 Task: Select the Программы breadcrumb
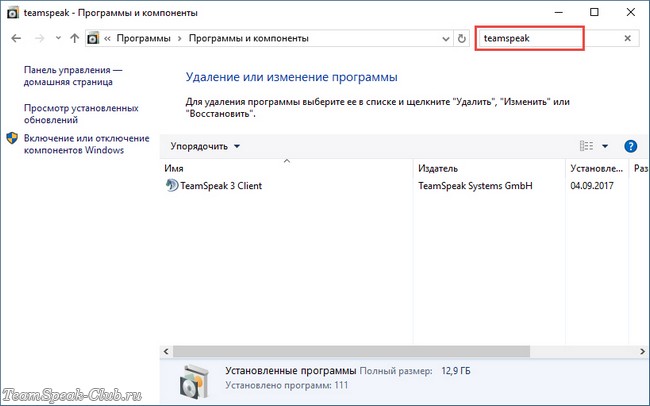tap(143, 38)
